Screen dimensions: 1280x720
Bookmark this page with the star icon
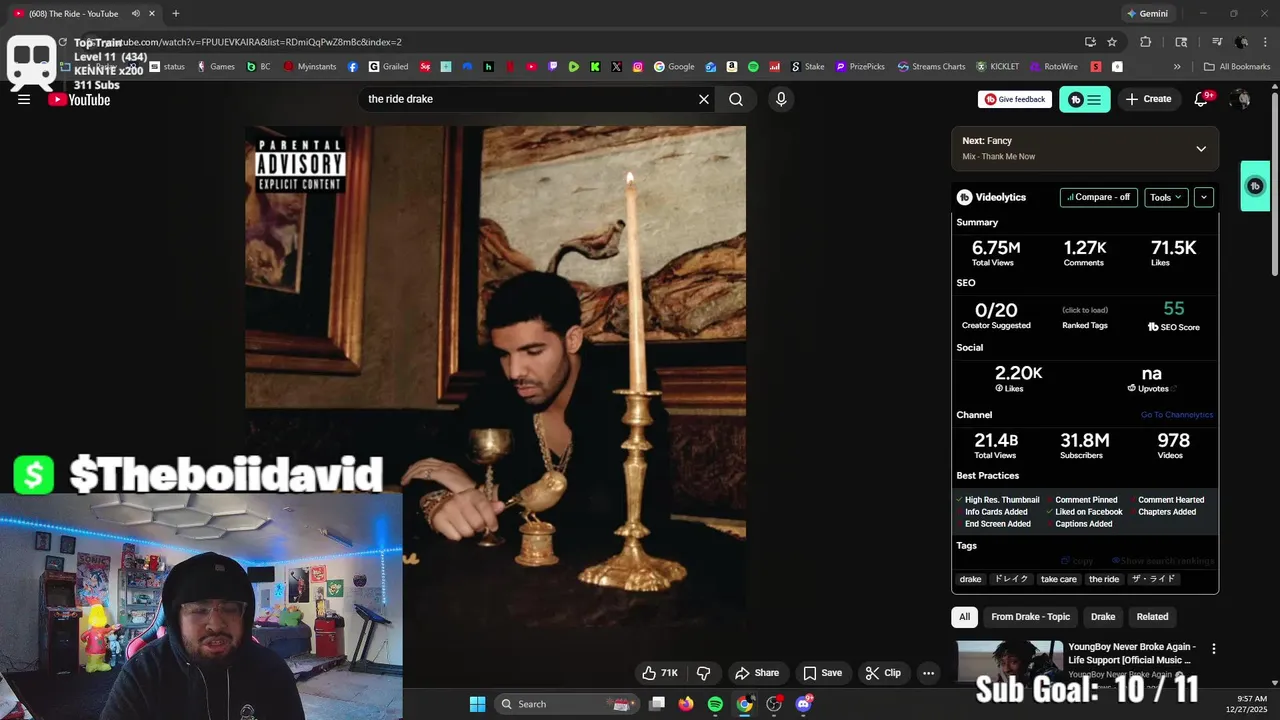coord(1112,42)
